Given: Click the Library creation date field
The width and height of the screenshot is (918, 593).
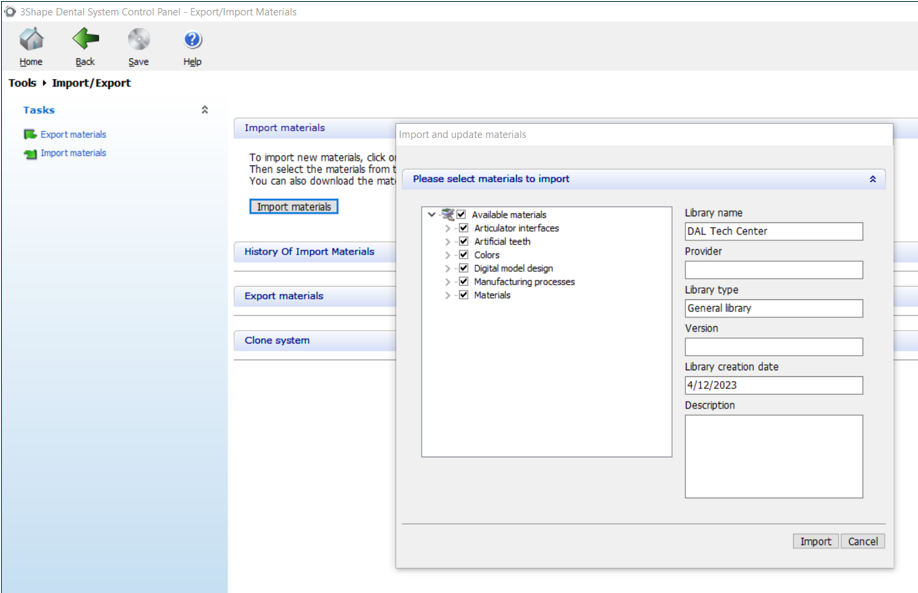Looking at the screenshot, I should point(774,385).
